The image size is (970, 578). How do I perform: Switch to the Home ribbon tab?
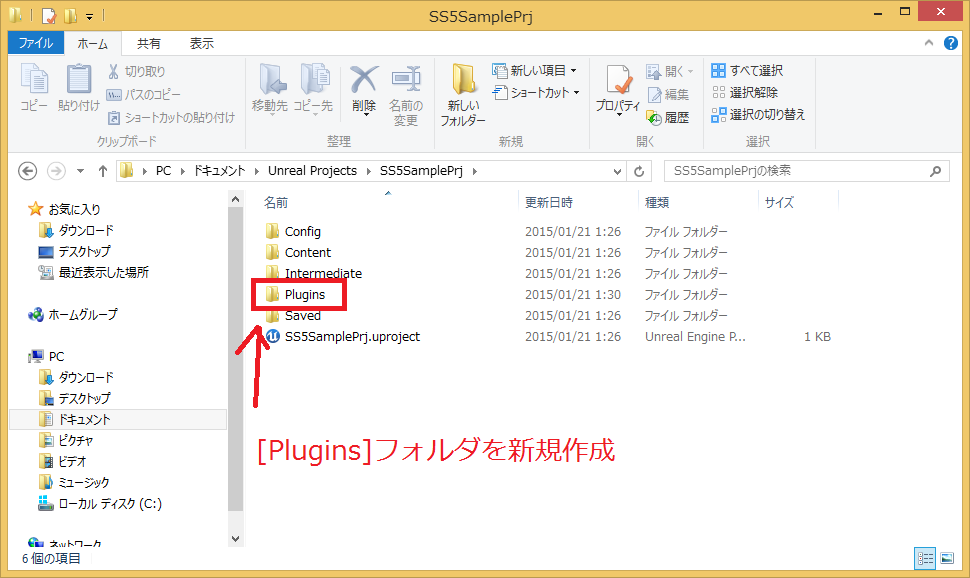(x=93, y=44)
